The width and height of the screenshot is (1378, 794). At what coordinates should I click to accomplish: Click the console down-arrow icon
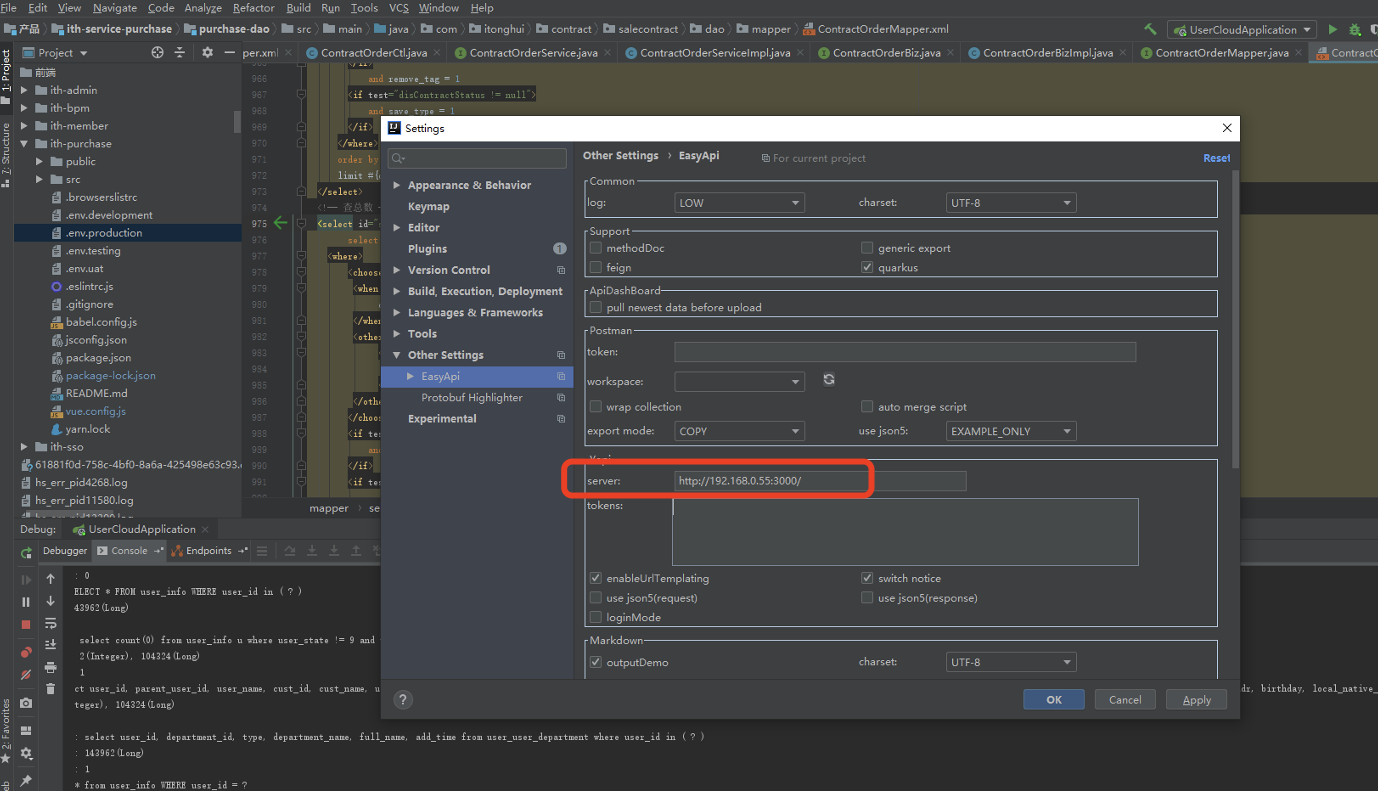tap(51, 602)
